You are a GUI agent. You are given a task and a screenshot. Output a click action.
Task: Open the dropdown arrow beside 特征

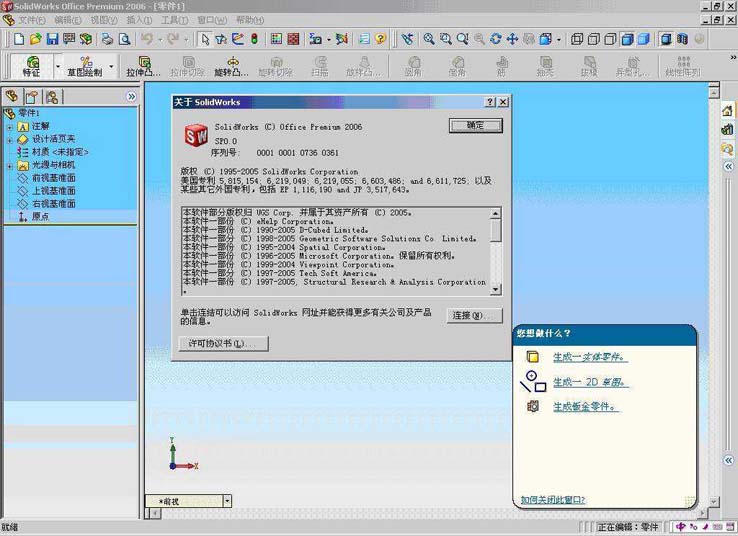coord(58,66)
